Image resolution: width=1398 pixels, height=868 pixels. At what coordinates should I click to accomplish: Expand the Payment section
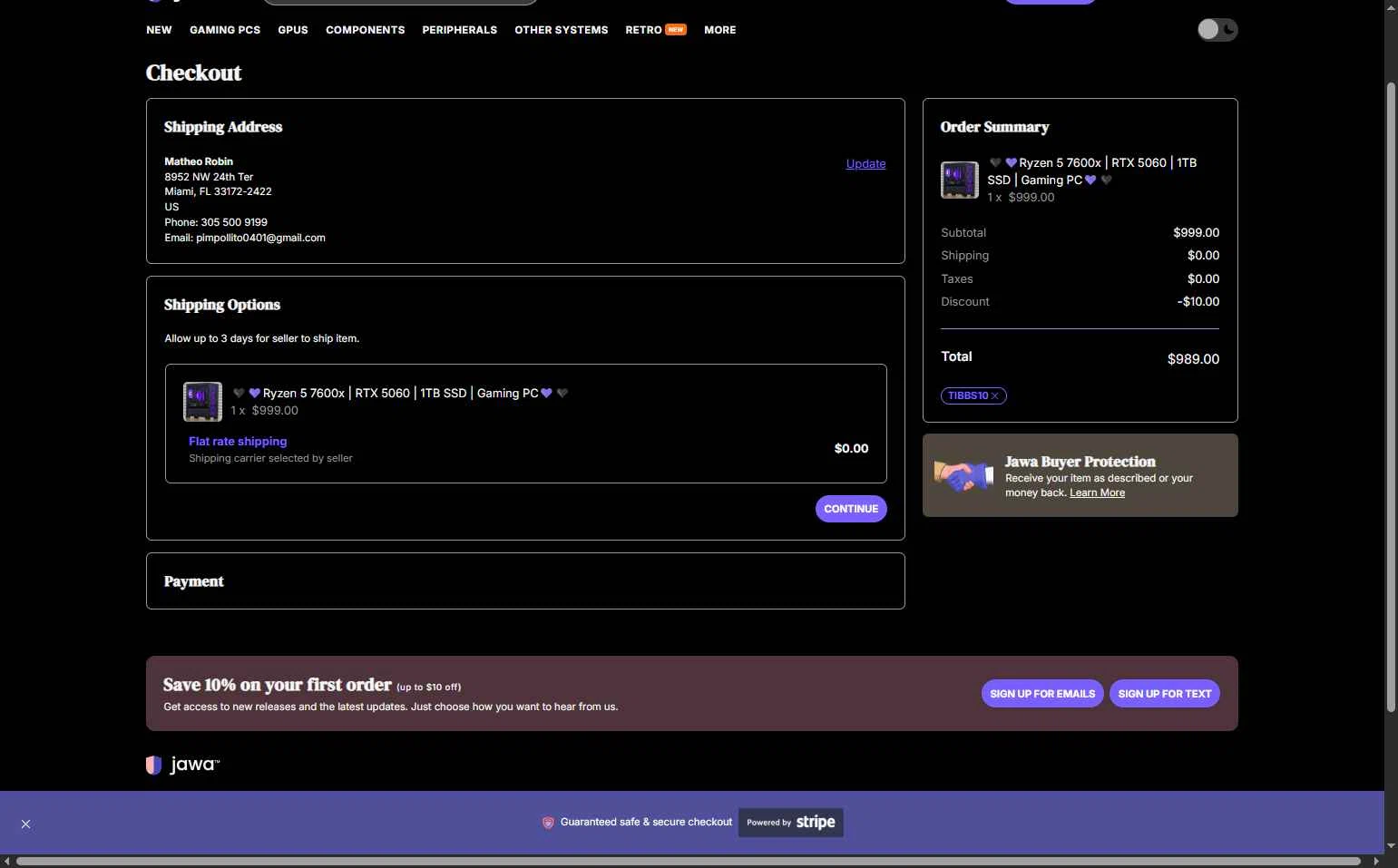point(525,581)
